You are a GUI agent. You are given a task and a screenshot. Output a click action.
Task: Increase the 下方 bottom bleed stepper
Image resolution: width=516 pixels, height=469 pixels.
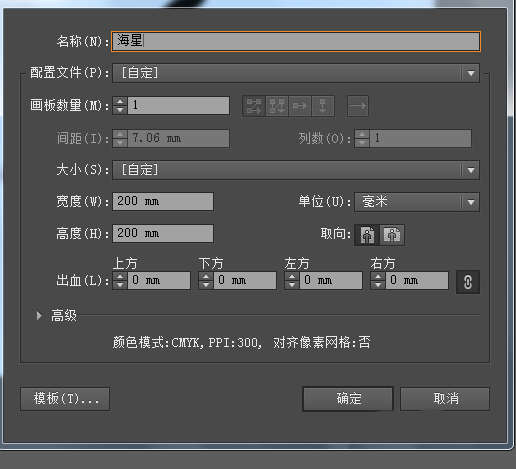tap(206, 276)
